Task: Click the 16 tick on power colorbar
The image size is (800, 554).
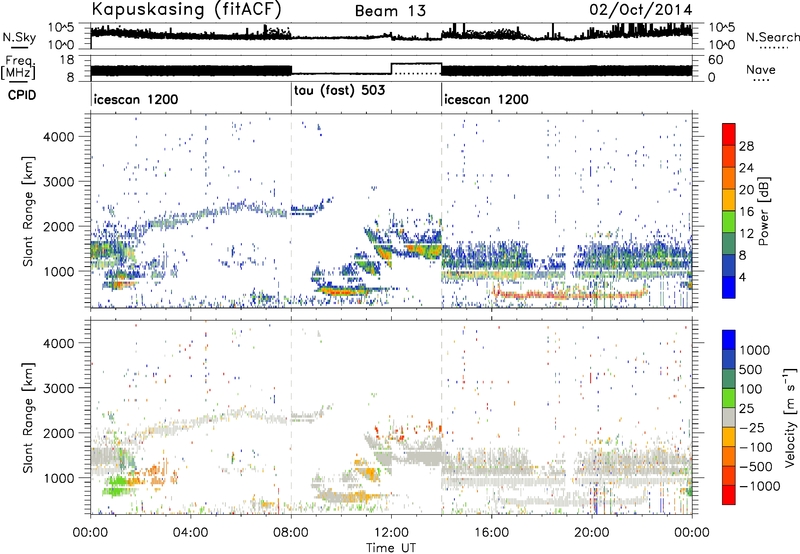Action: [746, 212]
